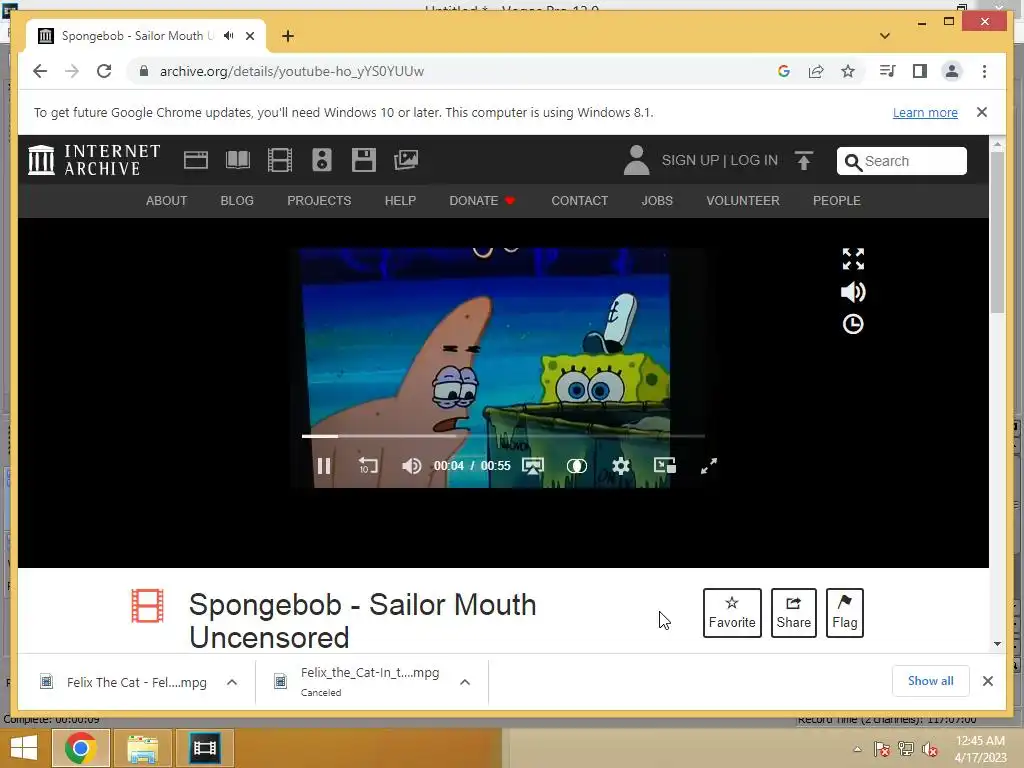Toggle the side volume speaker icon

coord(853,292)
